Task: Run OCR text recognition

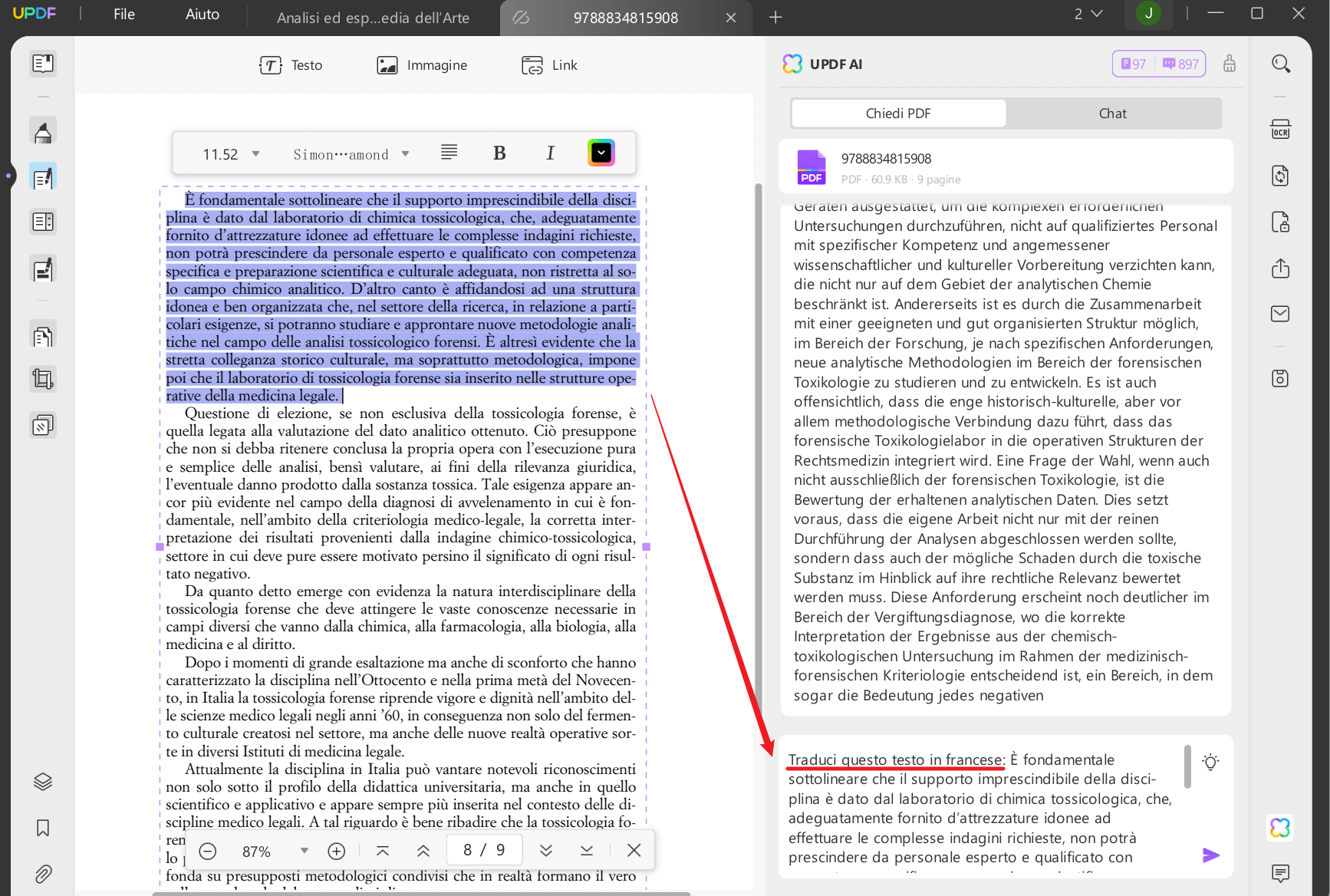Action: point(1280,130)
